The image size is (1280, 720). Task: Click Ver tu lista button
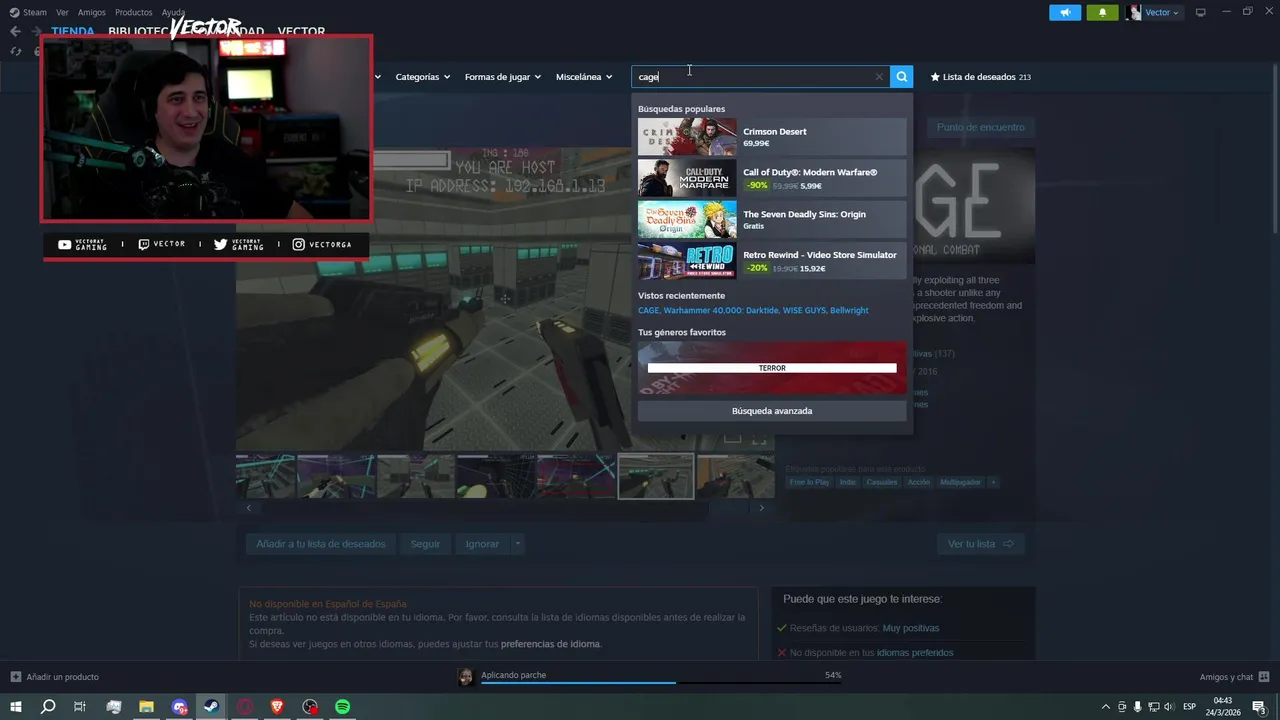point(981,544)
